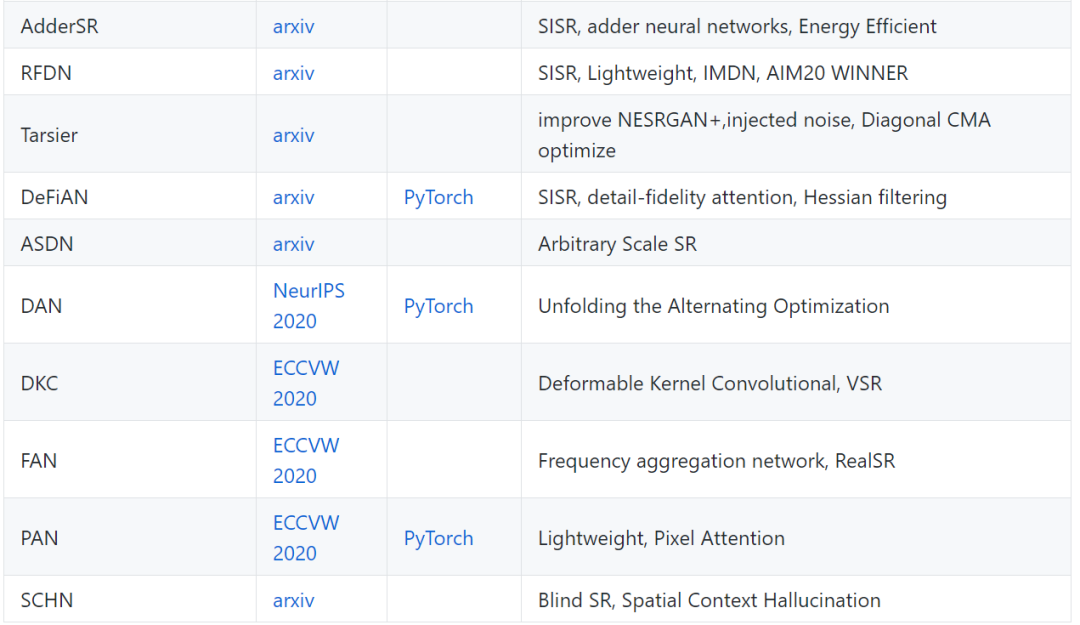Open the DeFiAN arxiv paper link
The width and height of the screenshot is (1080, 625).
point(293,197)
